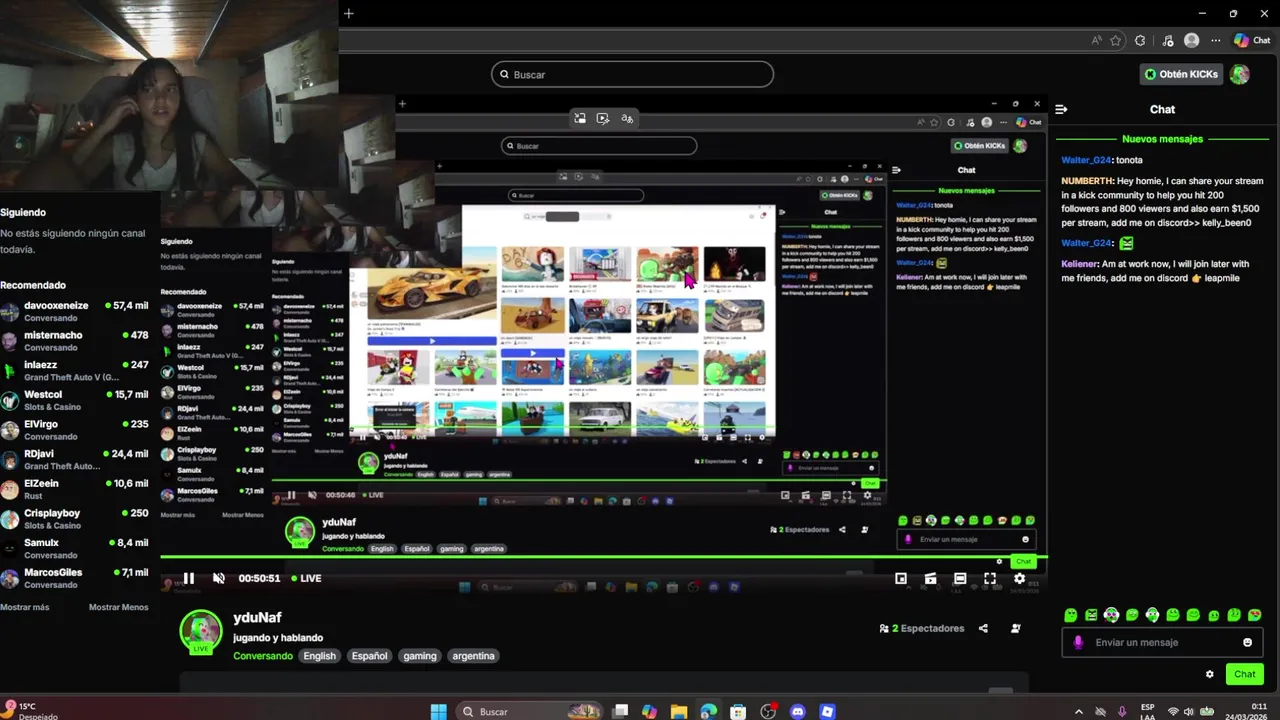Open MarcosGiles recommended channel
Screen dimensions: 1280x720
pos(75,578)
